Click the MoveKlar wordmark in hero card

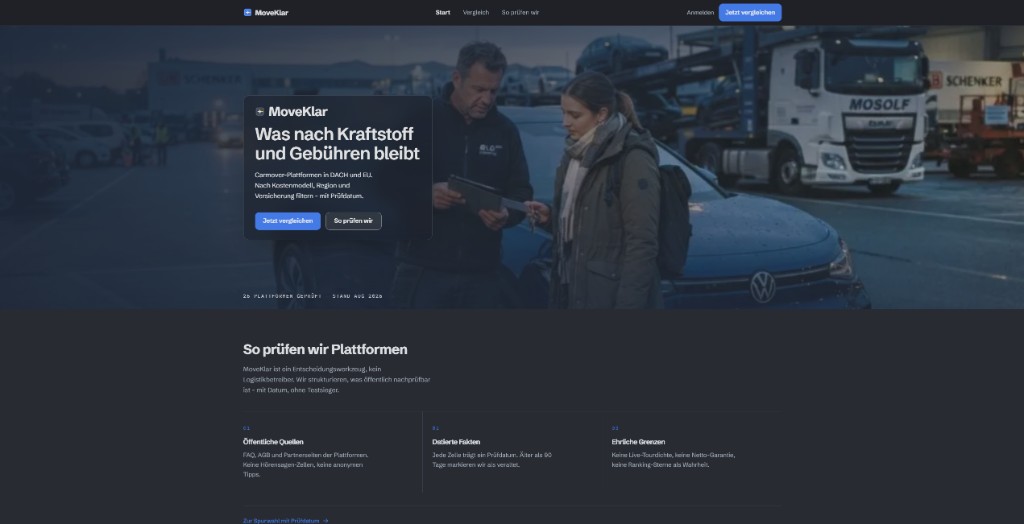[298, 112]
